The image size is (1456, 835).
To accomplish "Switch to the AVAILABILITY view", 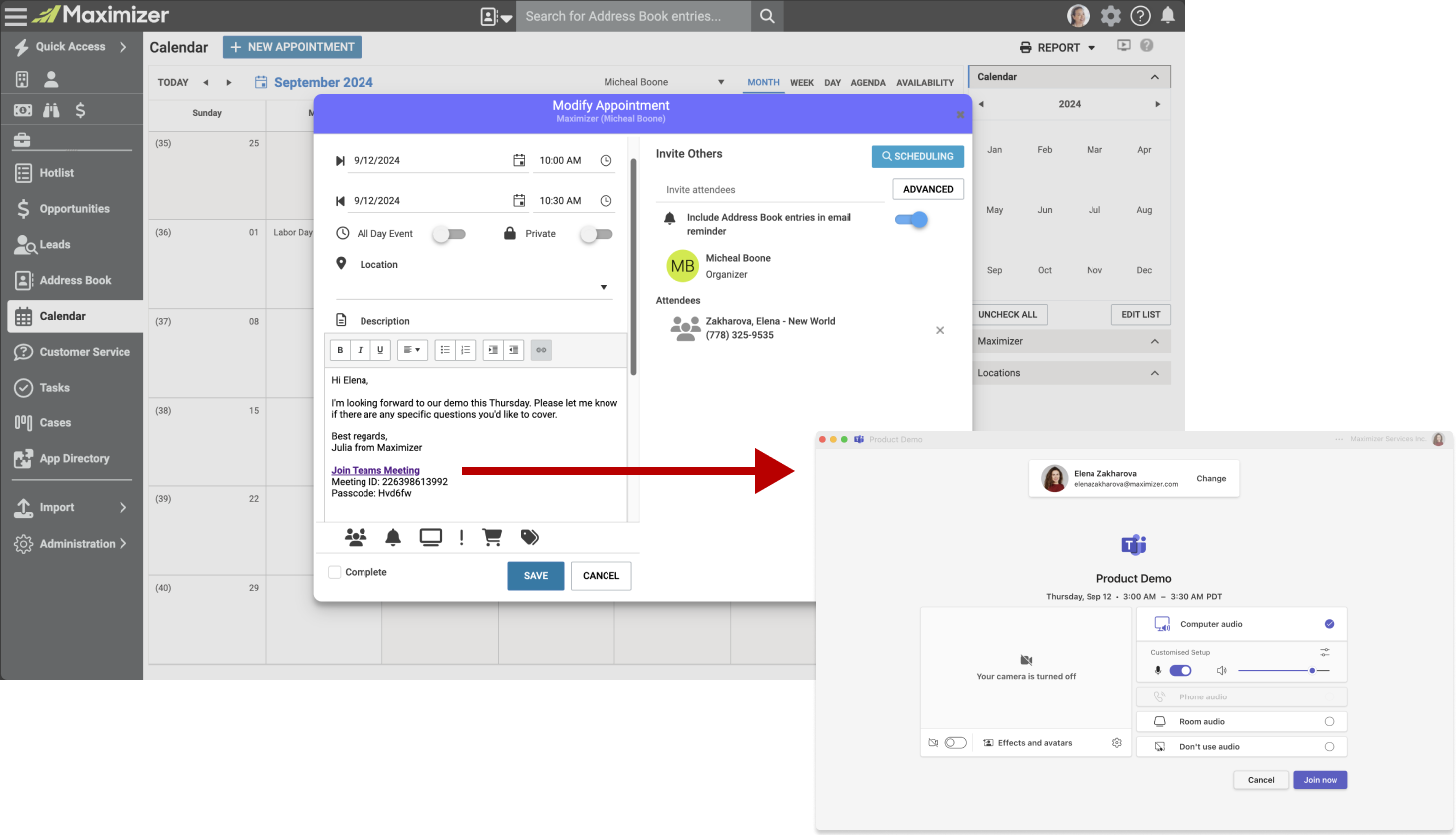I will pyautogui.click(x=925, y=83).
